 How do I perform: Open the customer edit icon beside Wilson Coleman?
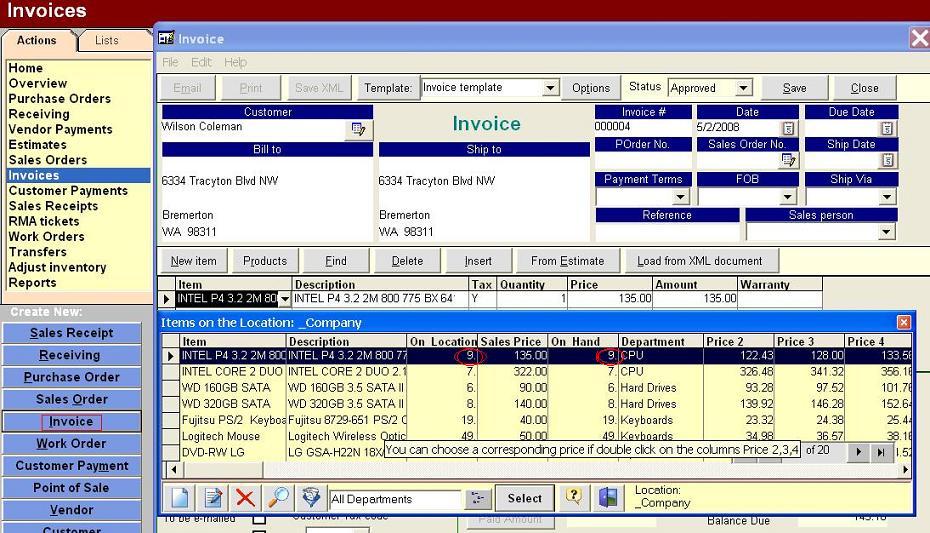358,129
